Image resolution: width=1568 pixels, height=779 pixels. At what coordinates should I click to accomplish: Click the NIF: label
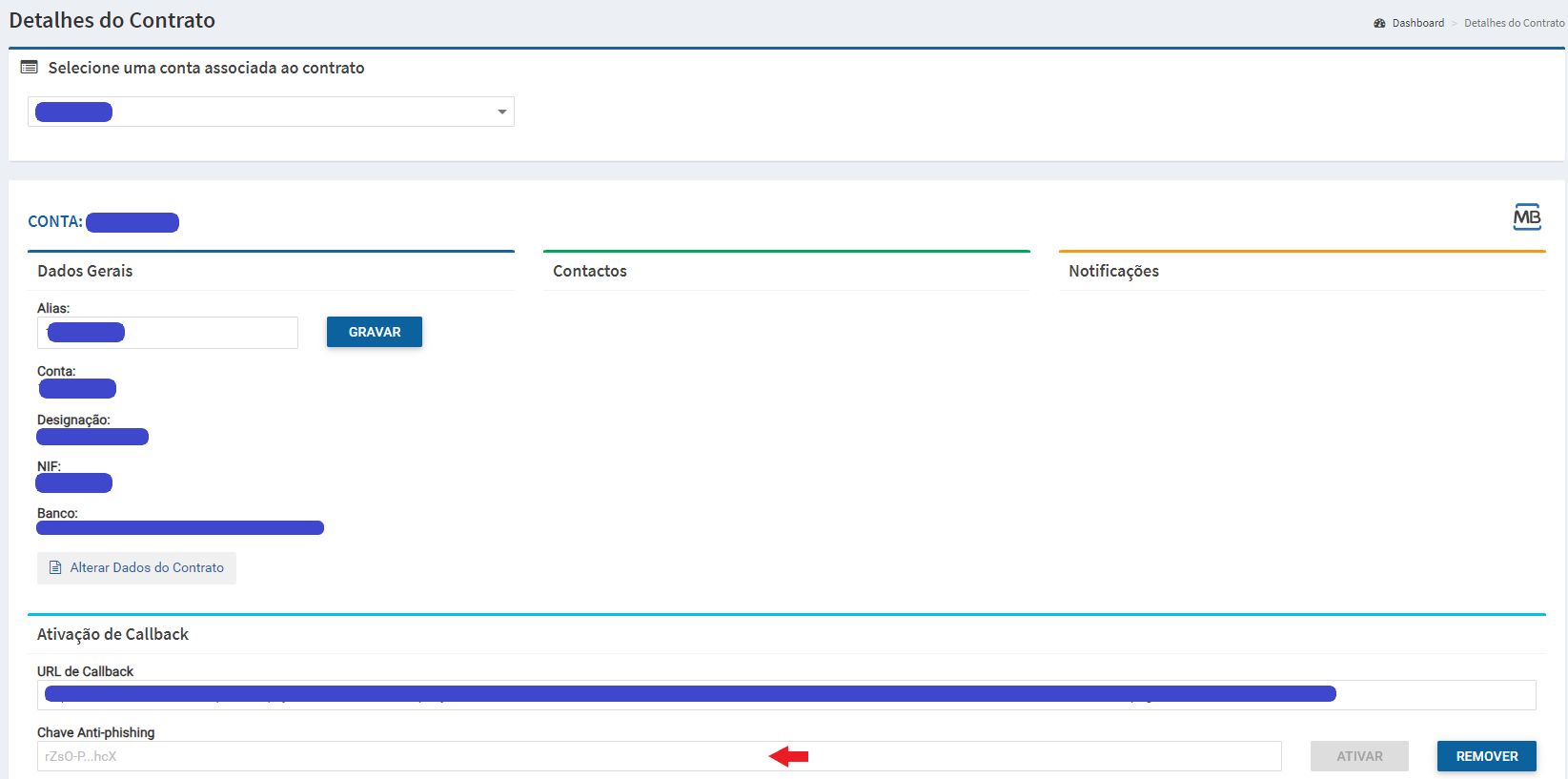click(49, 466)
